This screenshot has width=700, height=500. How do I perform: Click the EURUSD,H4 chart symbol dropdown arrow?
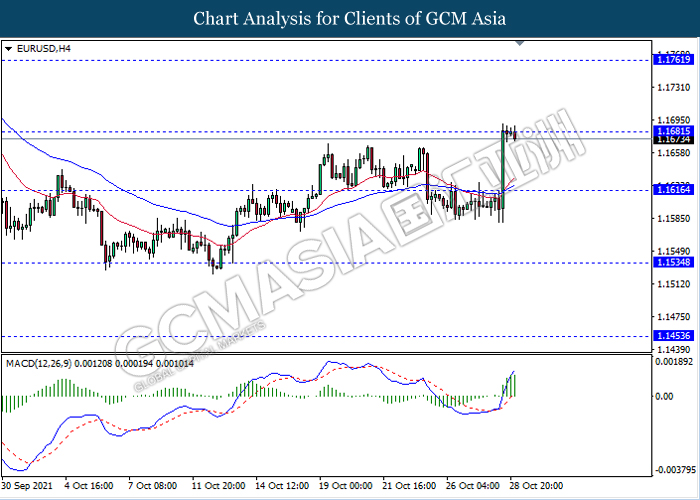pyautogui.click(x=8, y=49)
